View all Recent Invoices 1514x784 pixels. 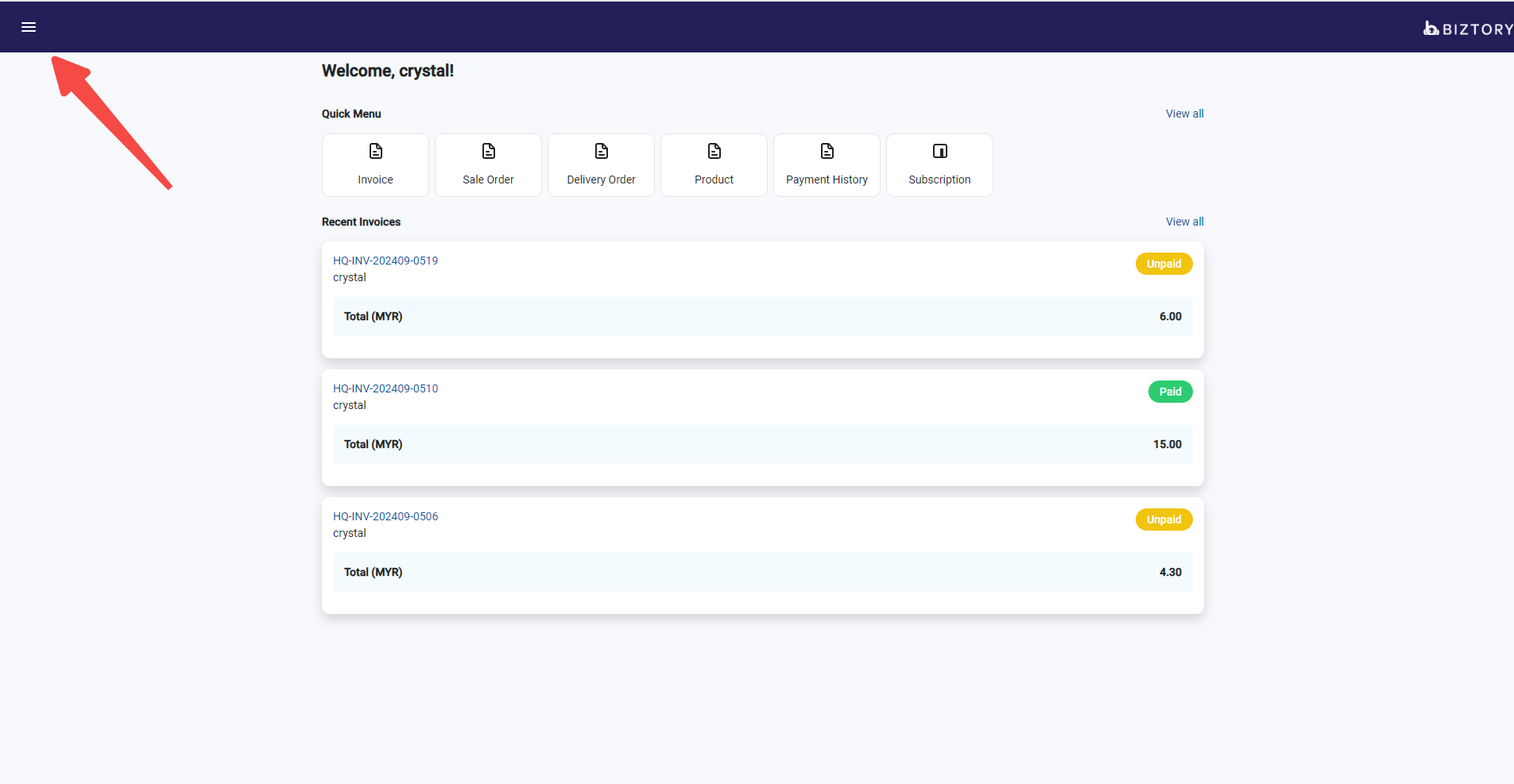[x=1184, y=222]
